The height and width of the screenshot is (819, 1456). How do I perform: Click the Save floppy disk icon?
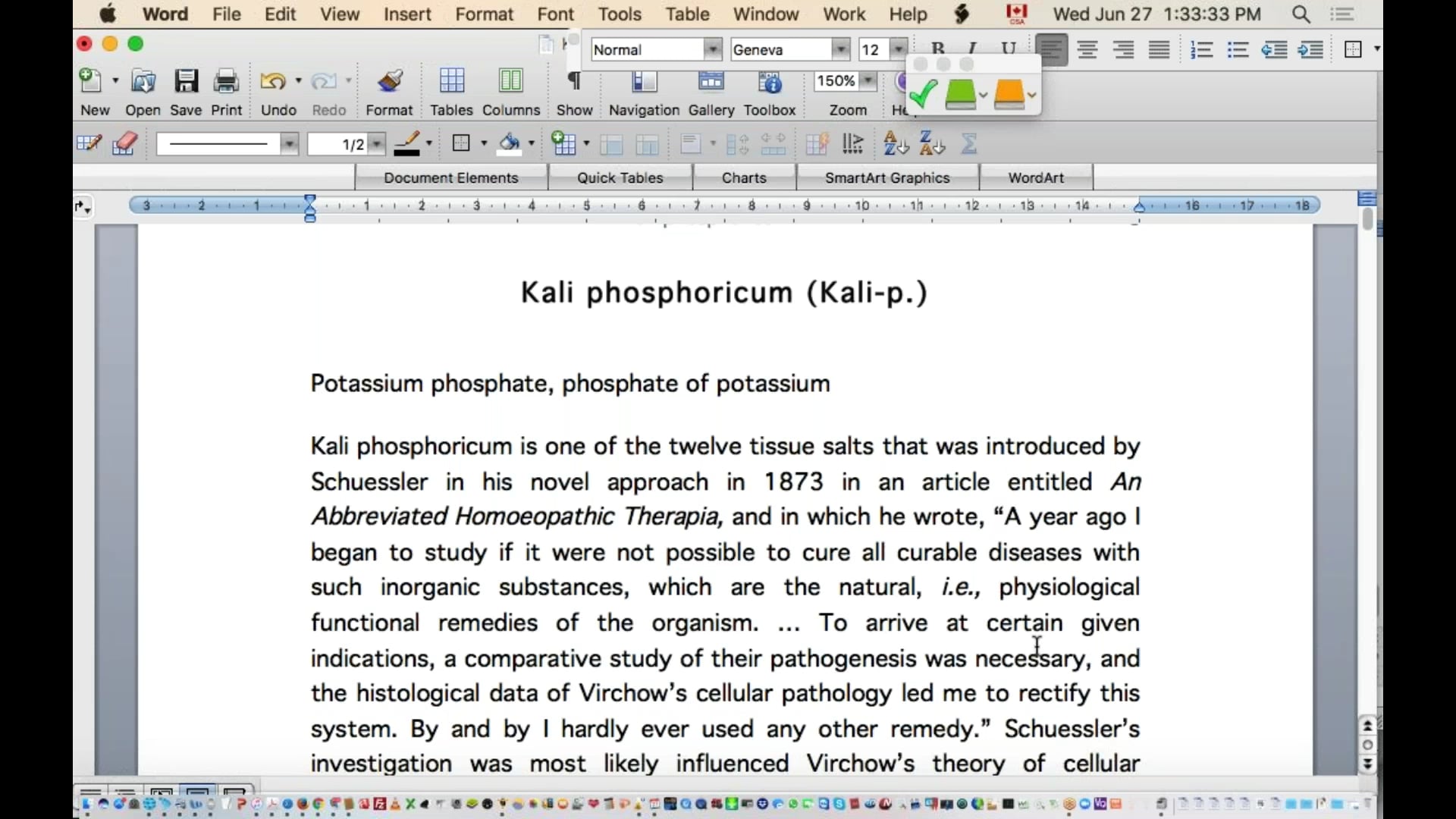(186, 82)
